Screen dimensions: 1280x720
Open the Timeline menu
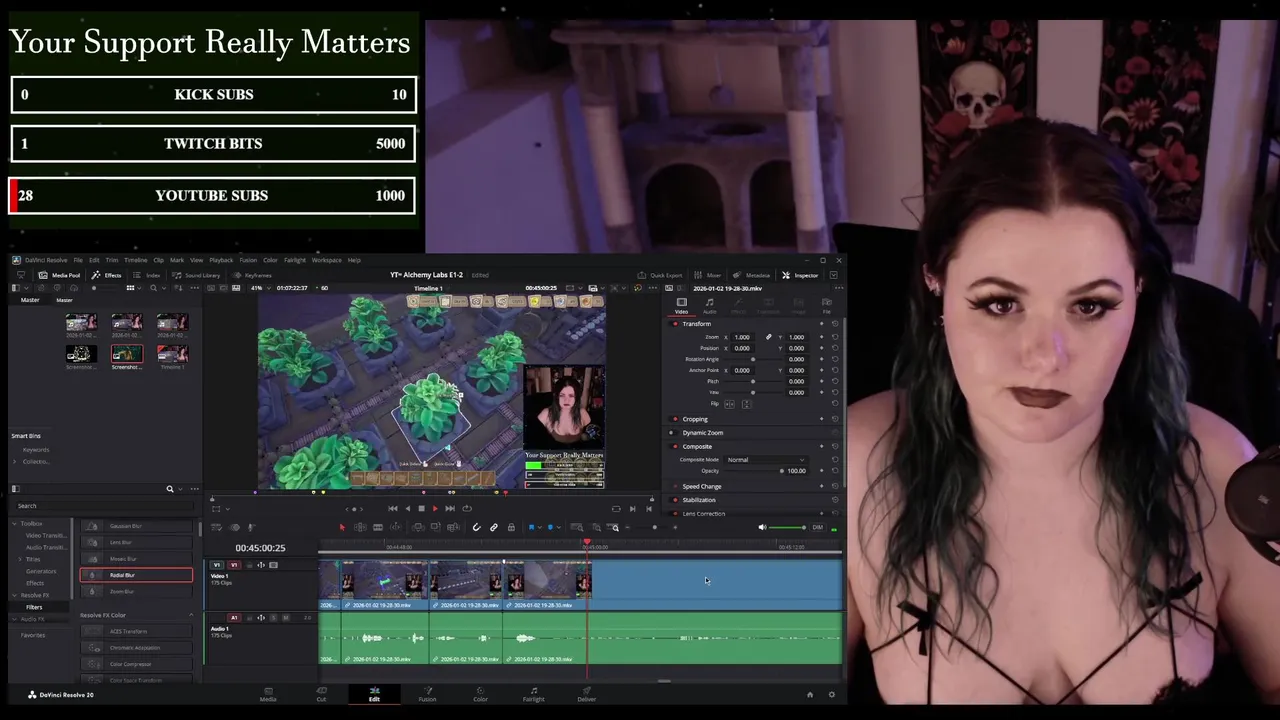tap(136, 260)
